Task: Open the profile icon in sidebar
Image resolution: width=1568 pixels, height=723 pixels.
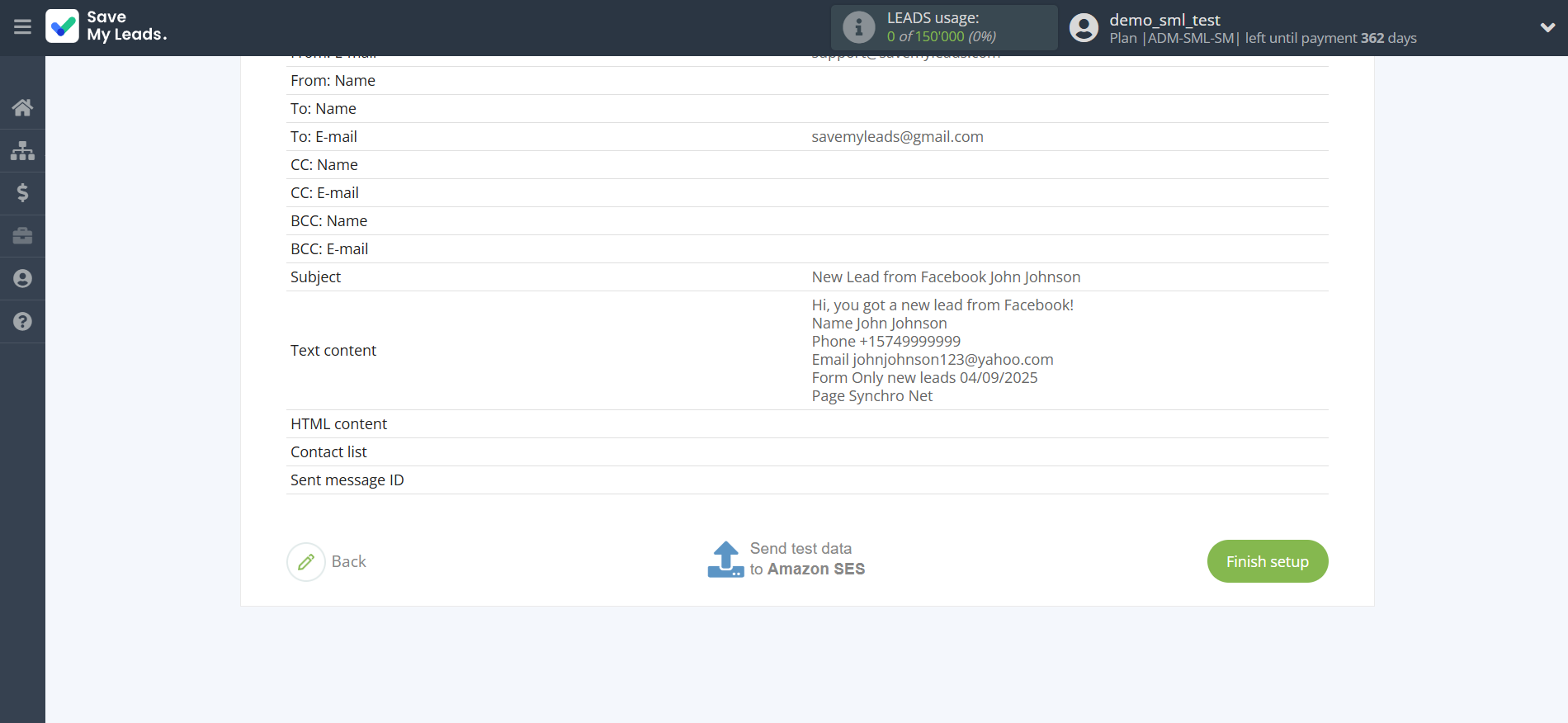Action: (x=22, y=279)
